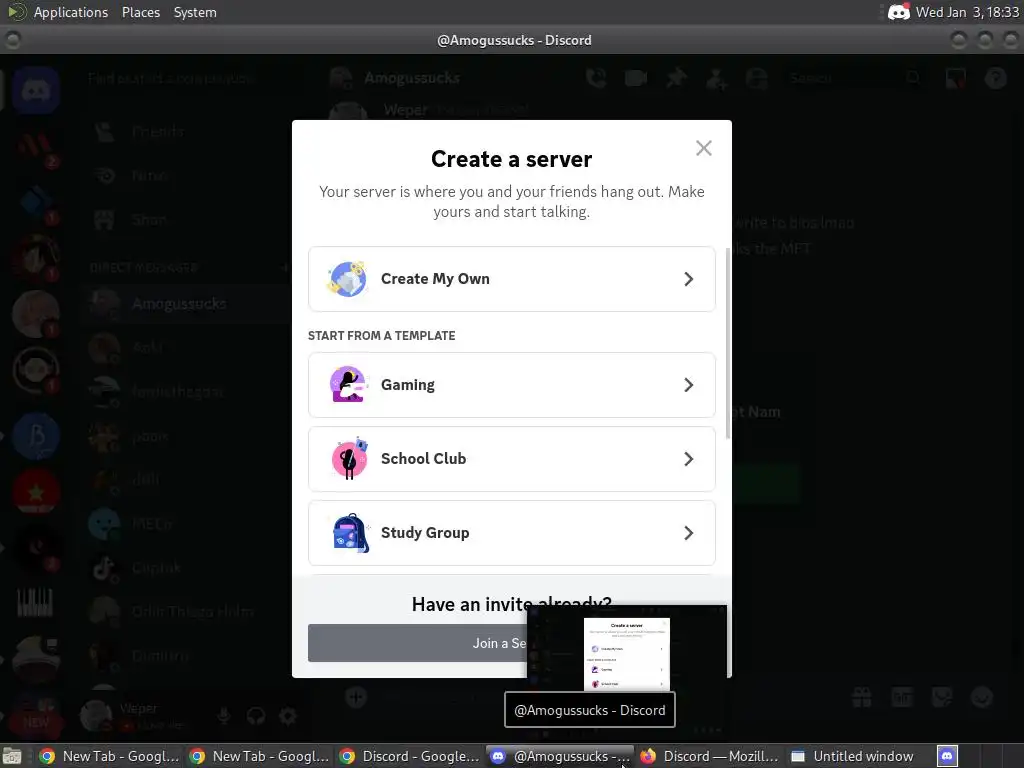Click the Discord window preview thumbnail
Image resolution: width=1024 pixels, height=768 pixels.
pos(627,647)
